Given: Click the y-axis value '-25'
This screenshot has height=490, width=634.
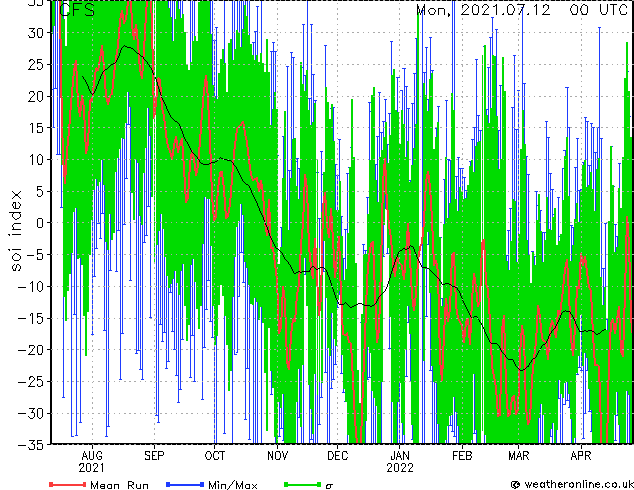Looking at the screenshot, I should pyautogui.click(x=31, y=382).
